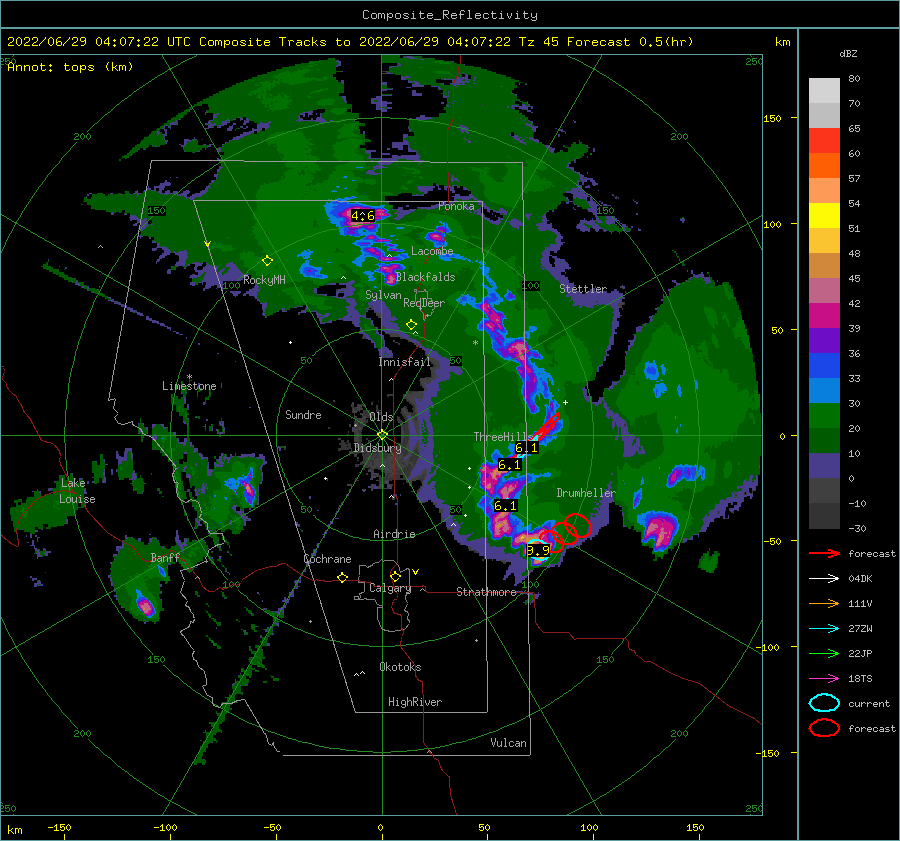Select the red 65 dBZ color swatch

tap(824, 140)
